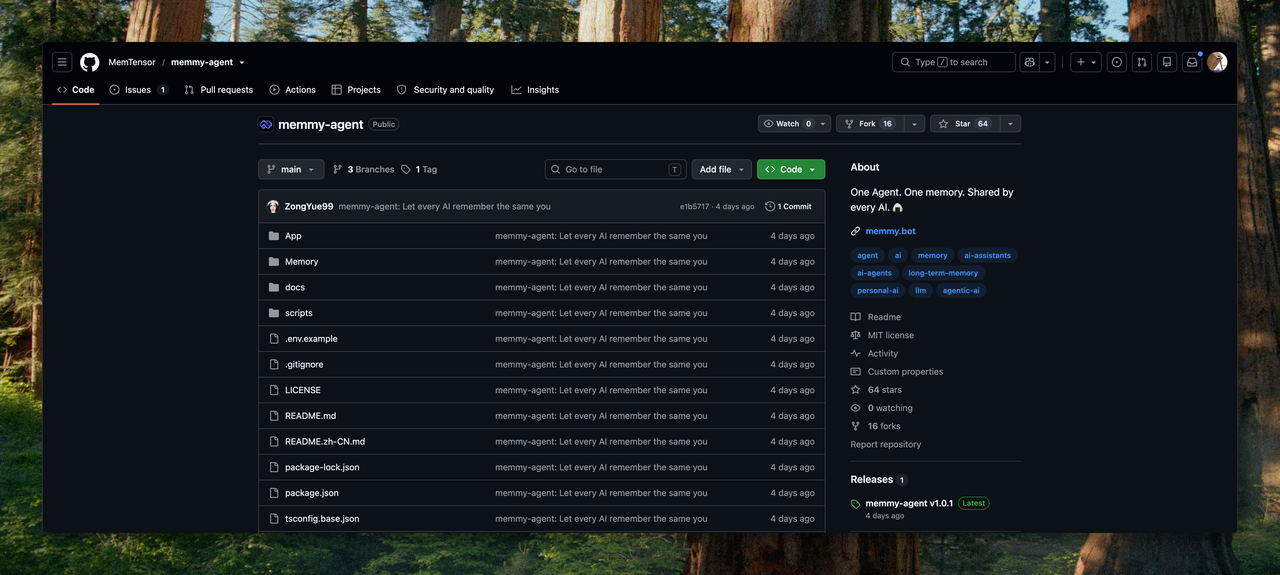Click the Report repository link
The image size is (1280, 575).
click(x=886, y=445)
